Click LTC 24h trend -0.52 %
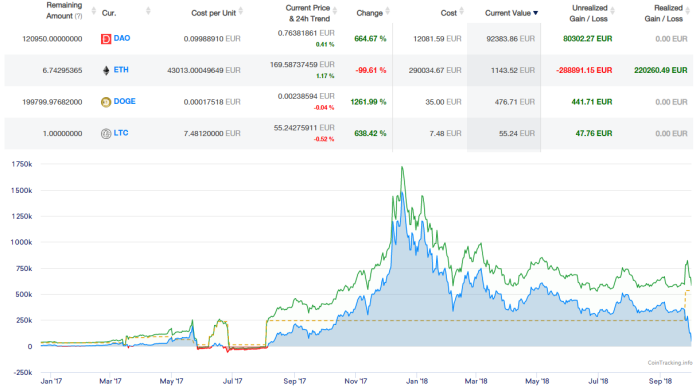The width and height of the screenshot is (700, 387). click(x=324, y=139)
